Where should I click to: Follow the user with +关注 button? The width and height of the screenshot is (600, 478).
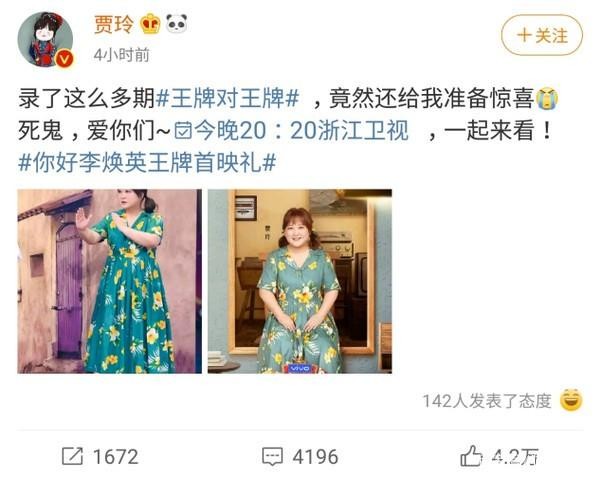point(542,35)
